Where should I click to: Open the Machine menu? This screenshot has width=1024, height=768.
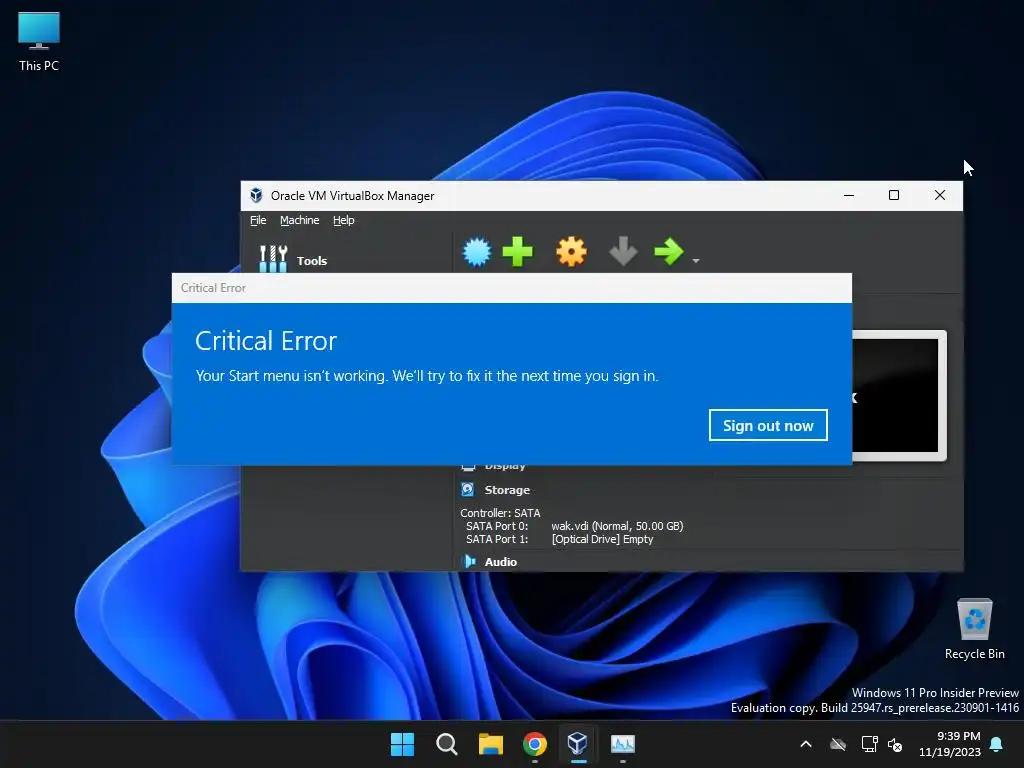300,220
